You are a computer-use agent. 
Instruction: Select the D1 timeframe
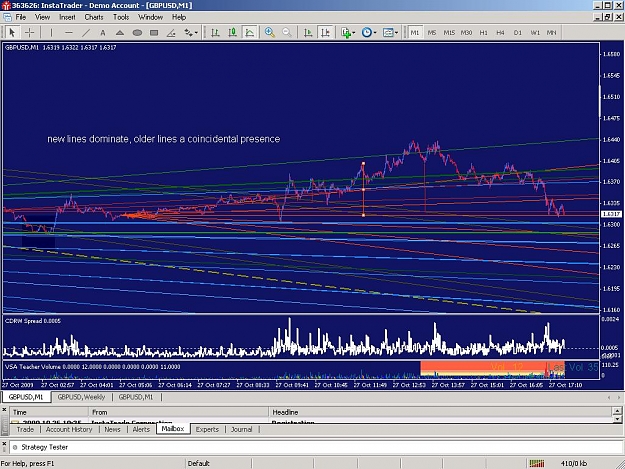[x=518, y=33]
